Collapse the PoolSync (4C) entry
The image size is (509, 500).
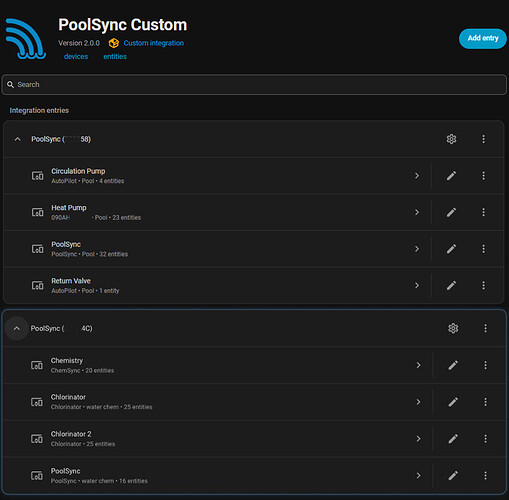(x=17, y=329)
